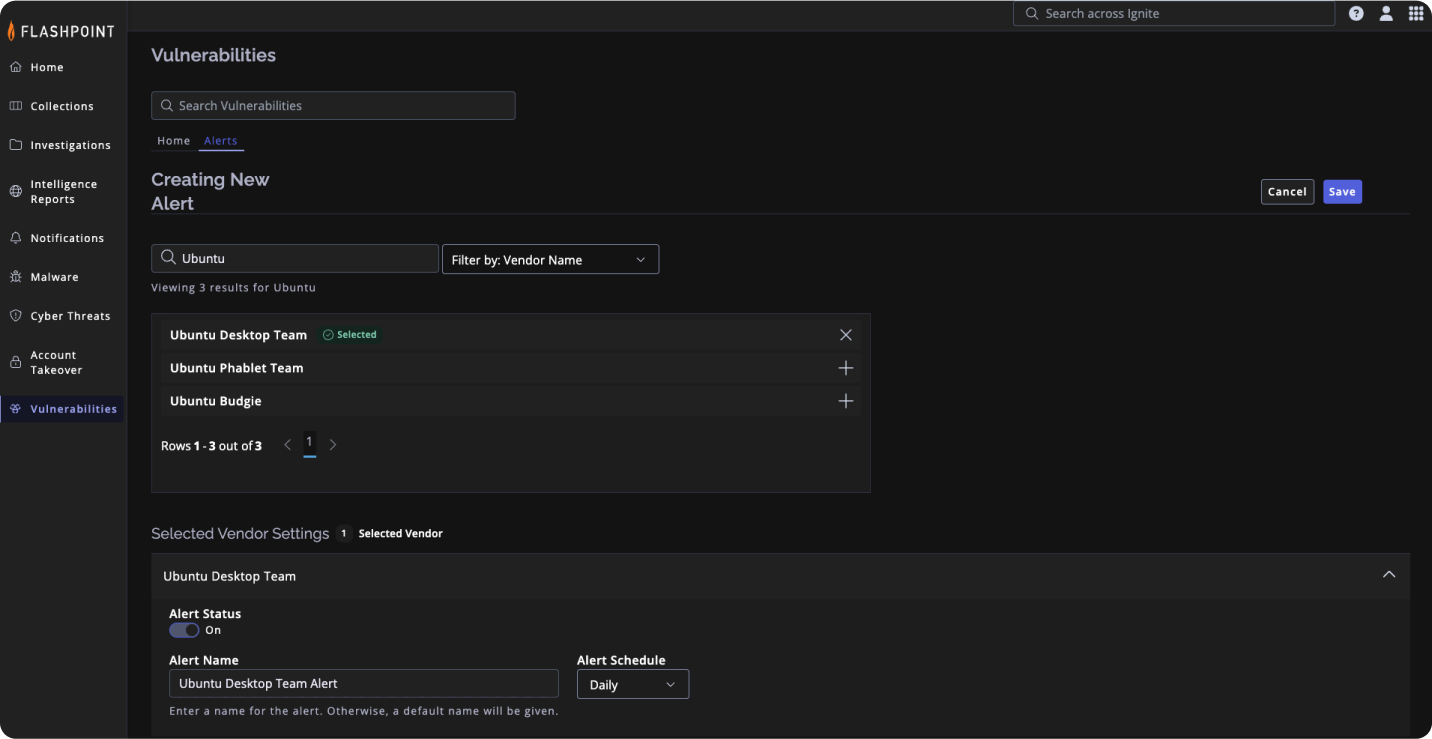The width and height of the screenshot is (1432, 739).
Task: Switch to the Home tab
Action: pyautogui.click(x=174, y=141)
